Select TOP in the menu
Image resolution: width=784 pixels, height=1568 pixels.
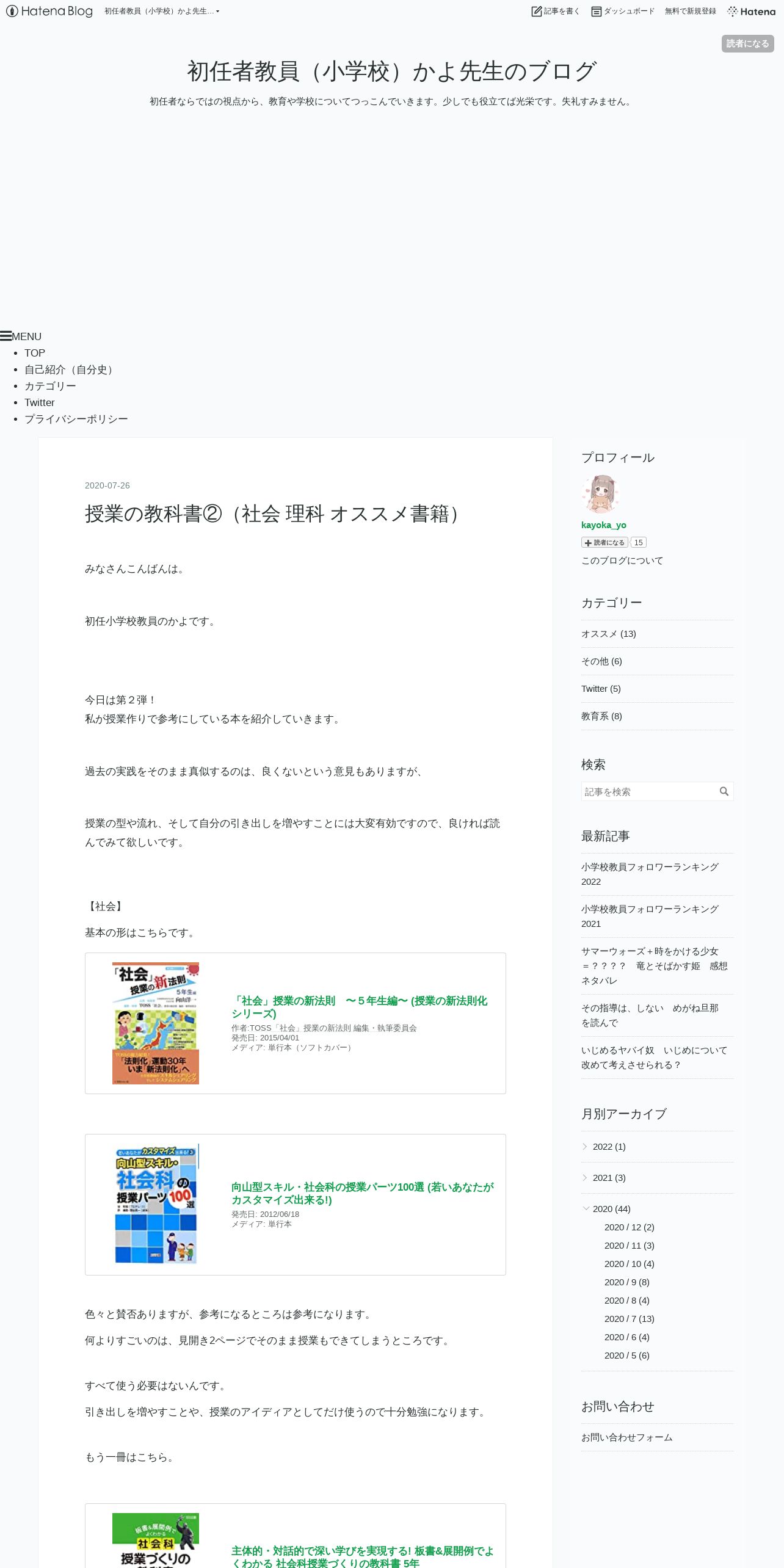tap(35, 353)
